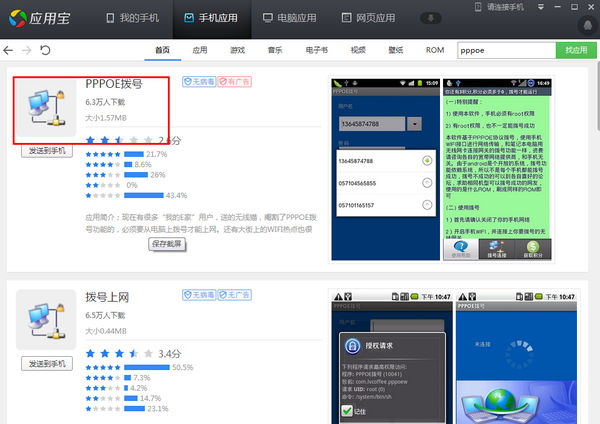600x424 pixels.
Task: Open the 我的手机 tab
Action: tap(132, 18)
